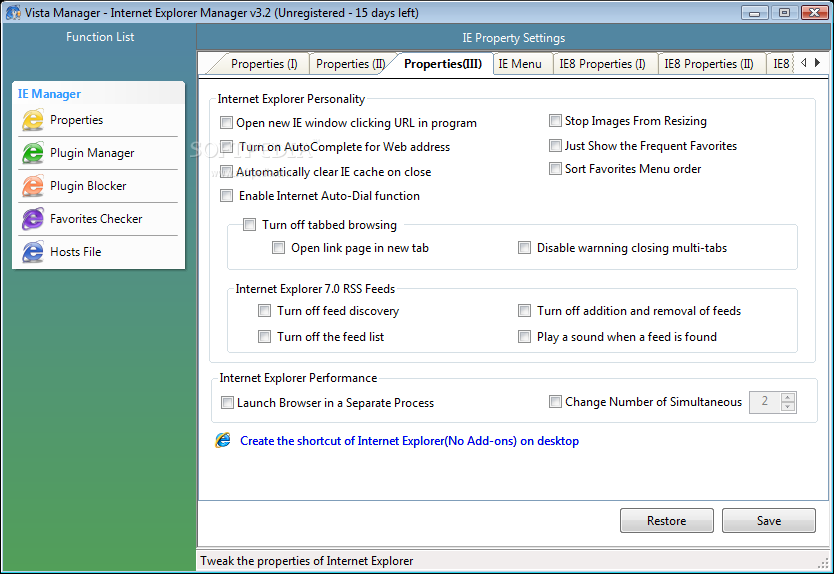
Task: Select the Properties(III) tab
Action: [x=443, y=64]
